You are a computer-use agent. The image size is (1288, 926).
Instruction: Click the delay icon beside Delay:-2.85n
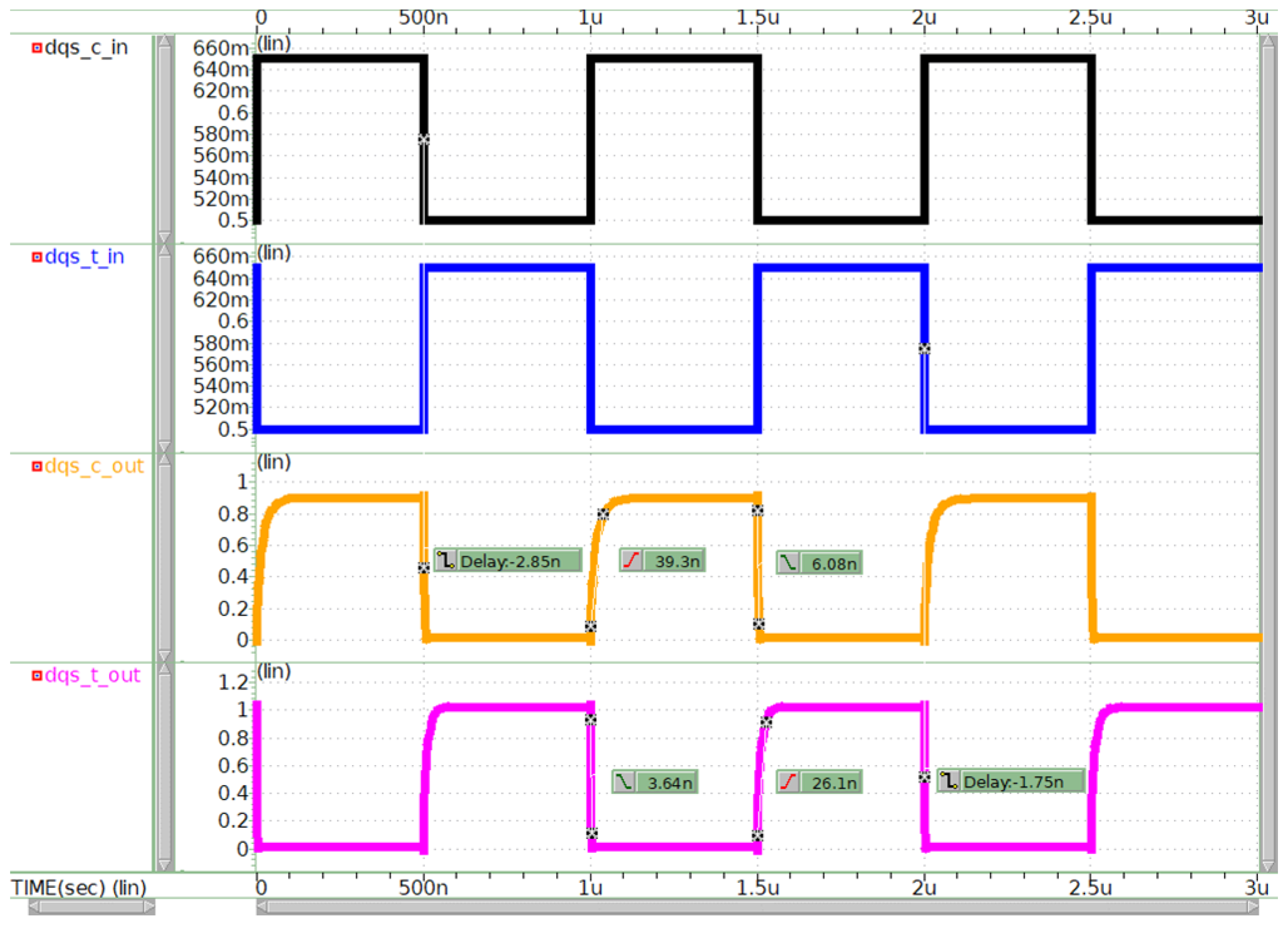coord(446,560)
